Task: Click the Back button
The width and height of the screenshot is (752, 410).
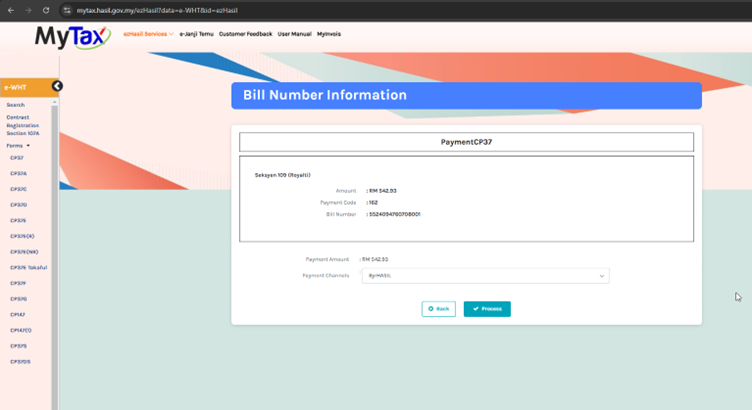Action: (439, 309)
